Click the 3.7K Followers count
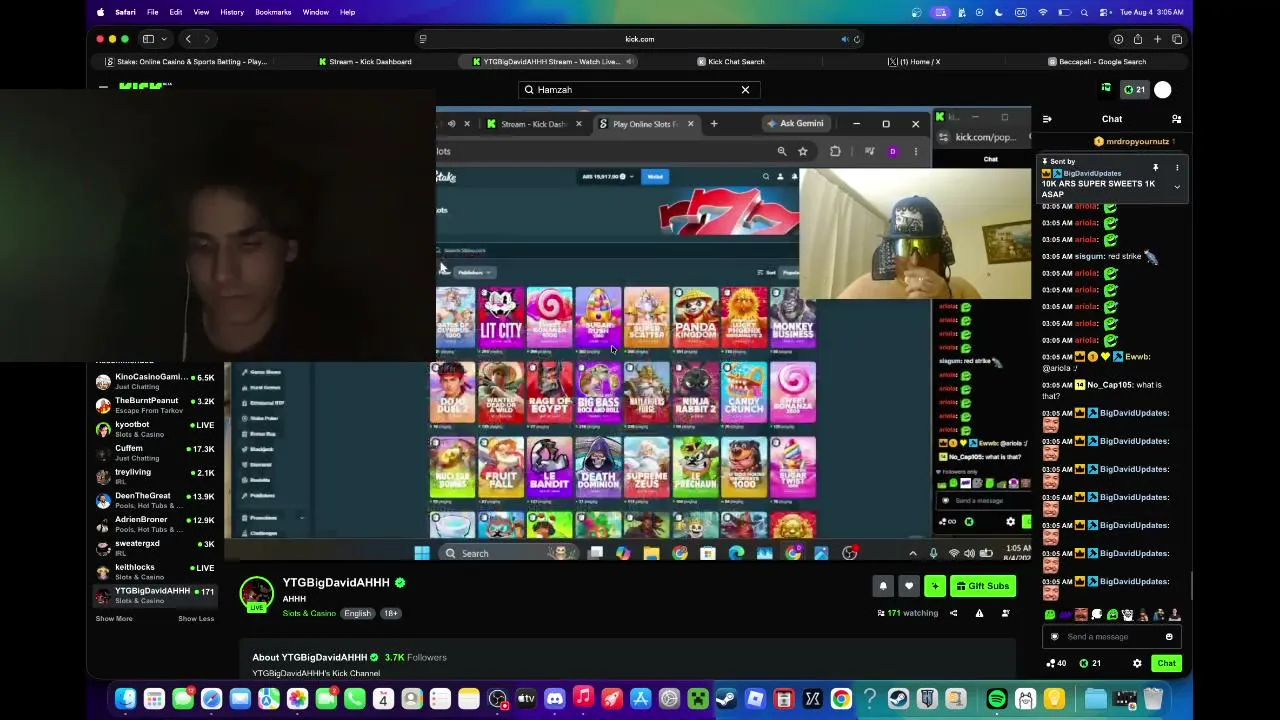The image size is (1280, 720). [x=416, y=657]
